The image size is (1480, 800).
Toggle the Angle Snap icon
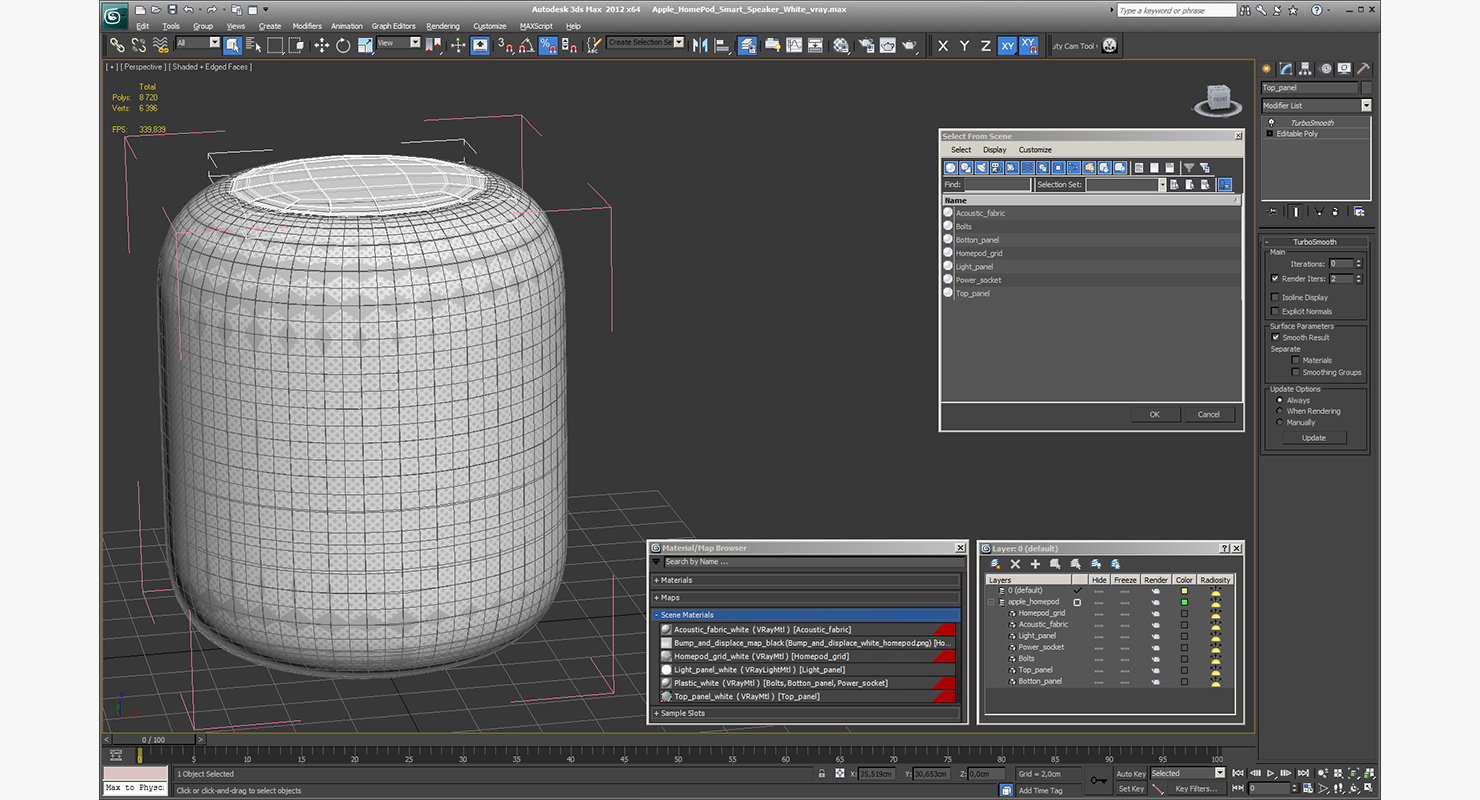pos(526,45)
